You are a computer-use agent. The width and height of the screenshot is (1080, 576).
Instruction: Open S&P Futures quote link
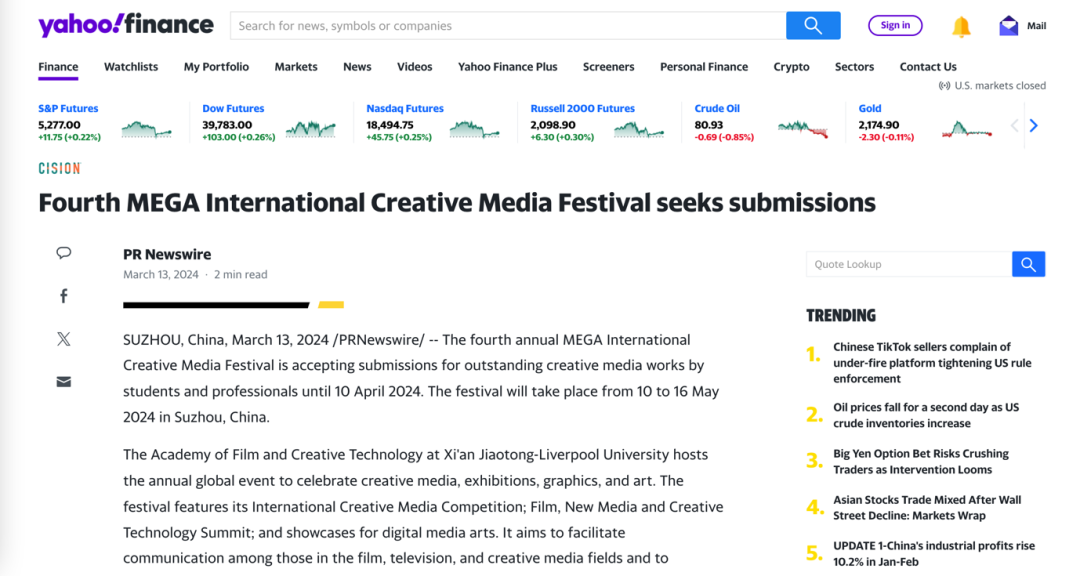tap(68, 108)
